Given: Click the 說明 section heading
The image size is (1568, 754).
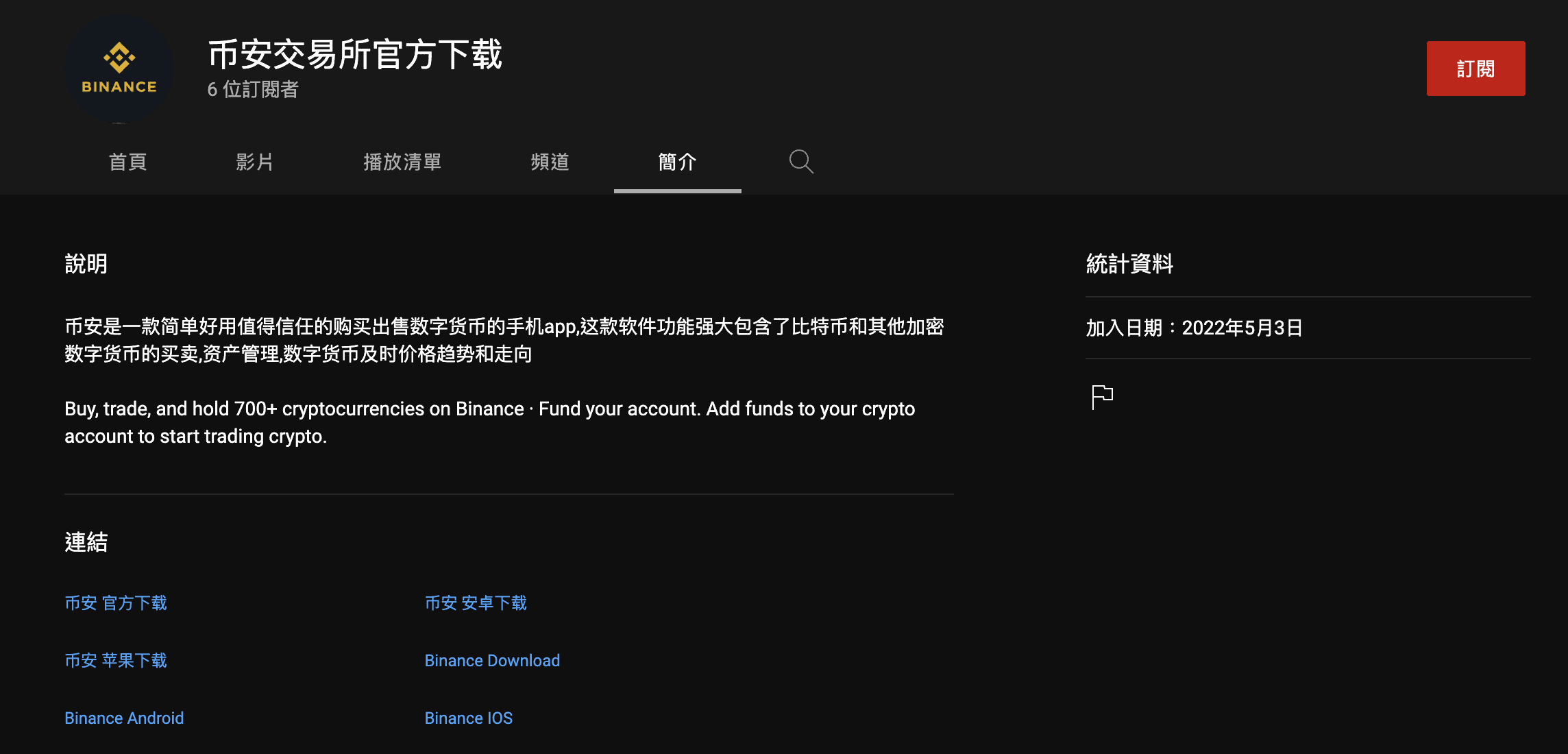Looking at the screenshot, I should coord(86,264).
